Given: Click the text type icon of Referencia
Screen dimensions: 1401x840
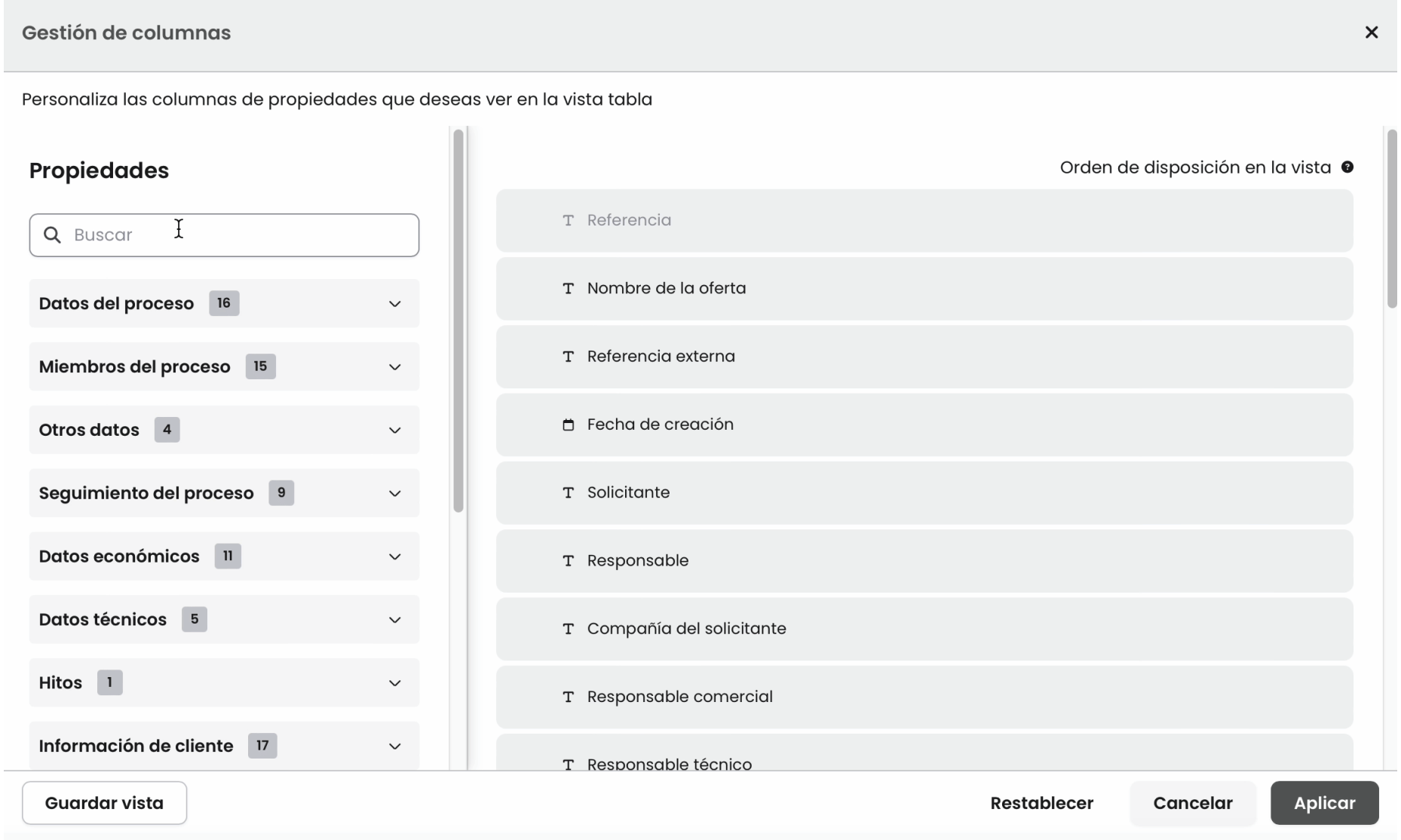Looking at the screenshot, I should pyautogui.click(x=569, y=220).
